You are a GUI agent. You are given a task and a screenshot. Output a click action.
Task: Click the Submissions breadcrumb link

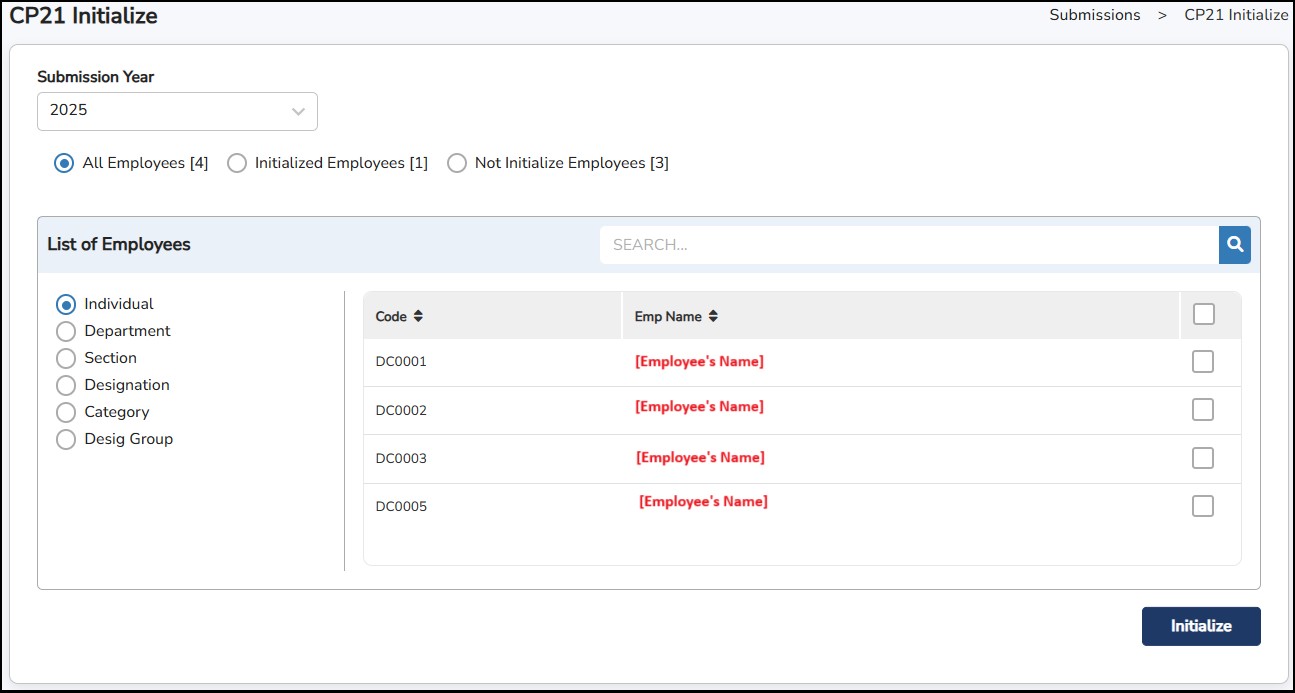click(x=1094, y=15)
